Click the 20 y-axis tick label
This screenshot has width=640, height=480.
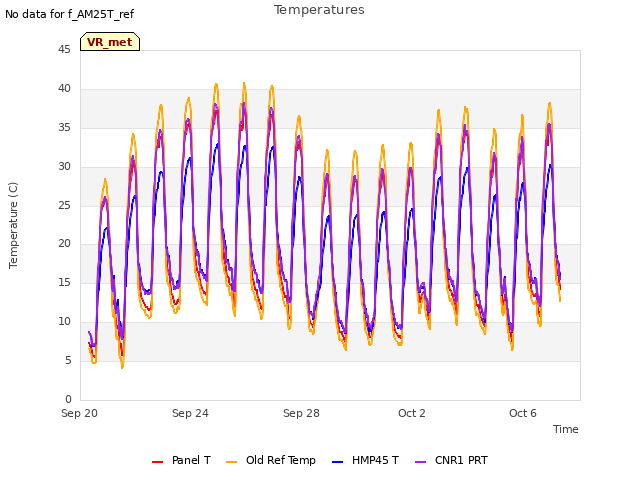click(x=64, y=244)
